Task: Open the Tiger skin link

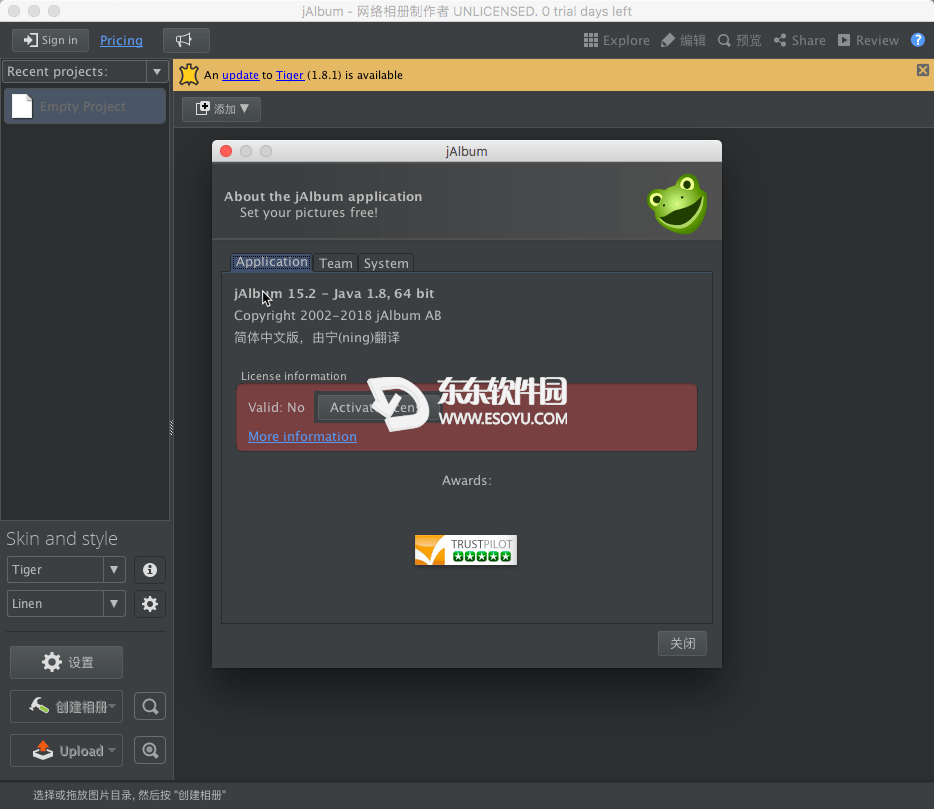Action: coord(289,75)
